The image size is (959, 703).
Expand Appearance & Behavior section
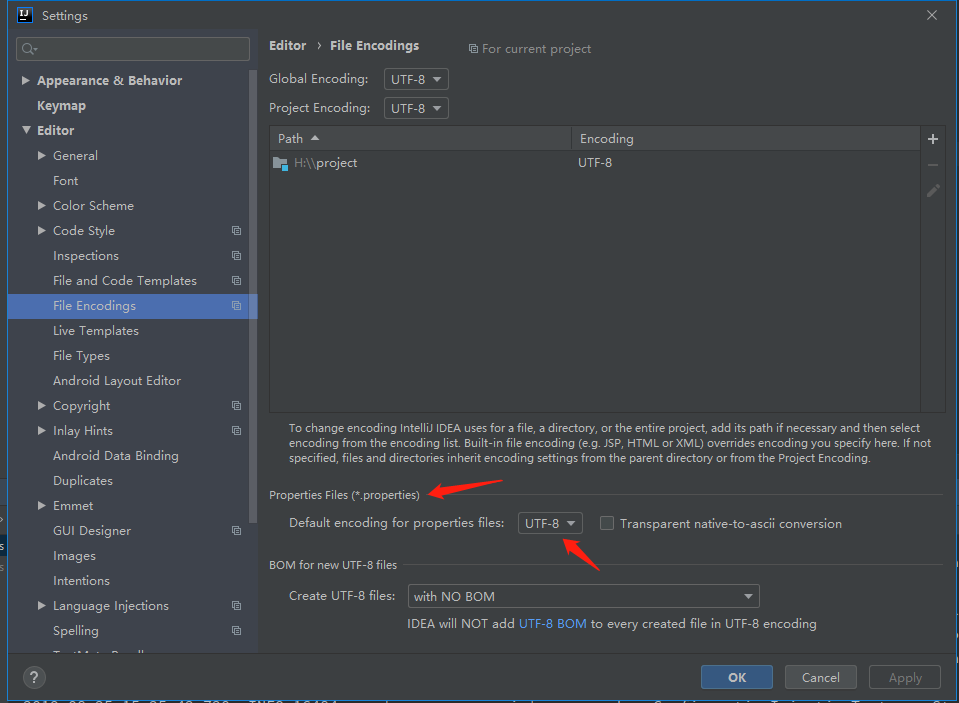pyautogui.click(x=26, y=80)
